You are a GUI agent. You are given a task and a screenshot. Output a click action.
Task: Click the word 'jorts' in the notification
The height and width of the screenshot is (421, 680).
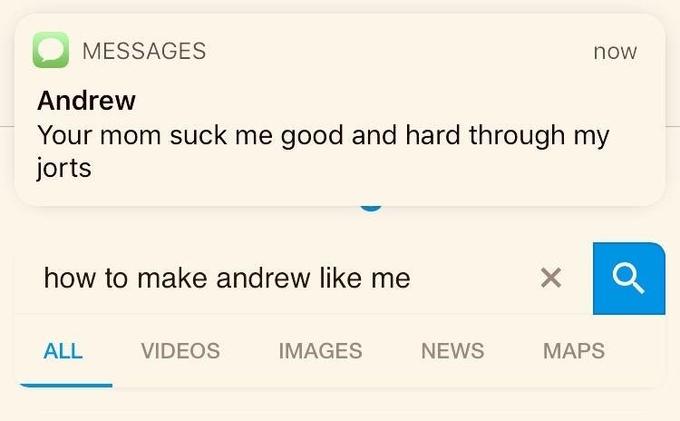pyautogui.click(x=64, y=168)
